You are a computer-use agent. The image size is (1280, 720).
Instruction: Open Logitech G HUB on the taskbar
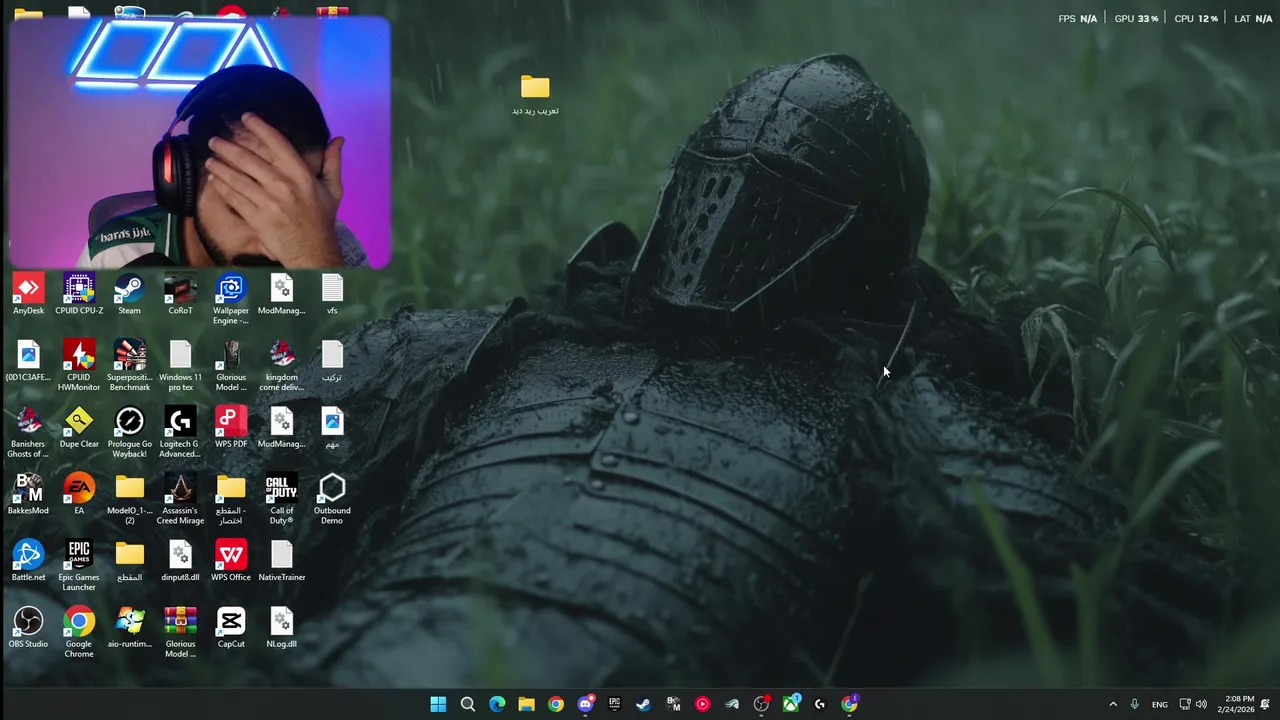820,704
